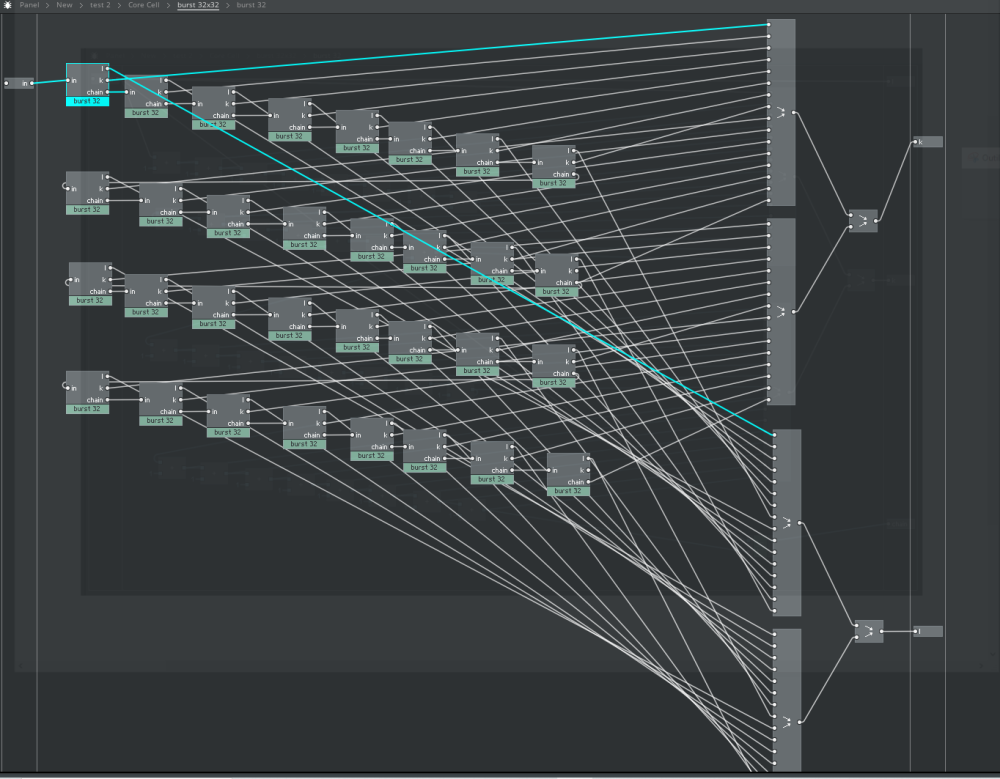Select the 'in' input terminal module
This screenshot has width=1000, height=779.
(19, 83)
